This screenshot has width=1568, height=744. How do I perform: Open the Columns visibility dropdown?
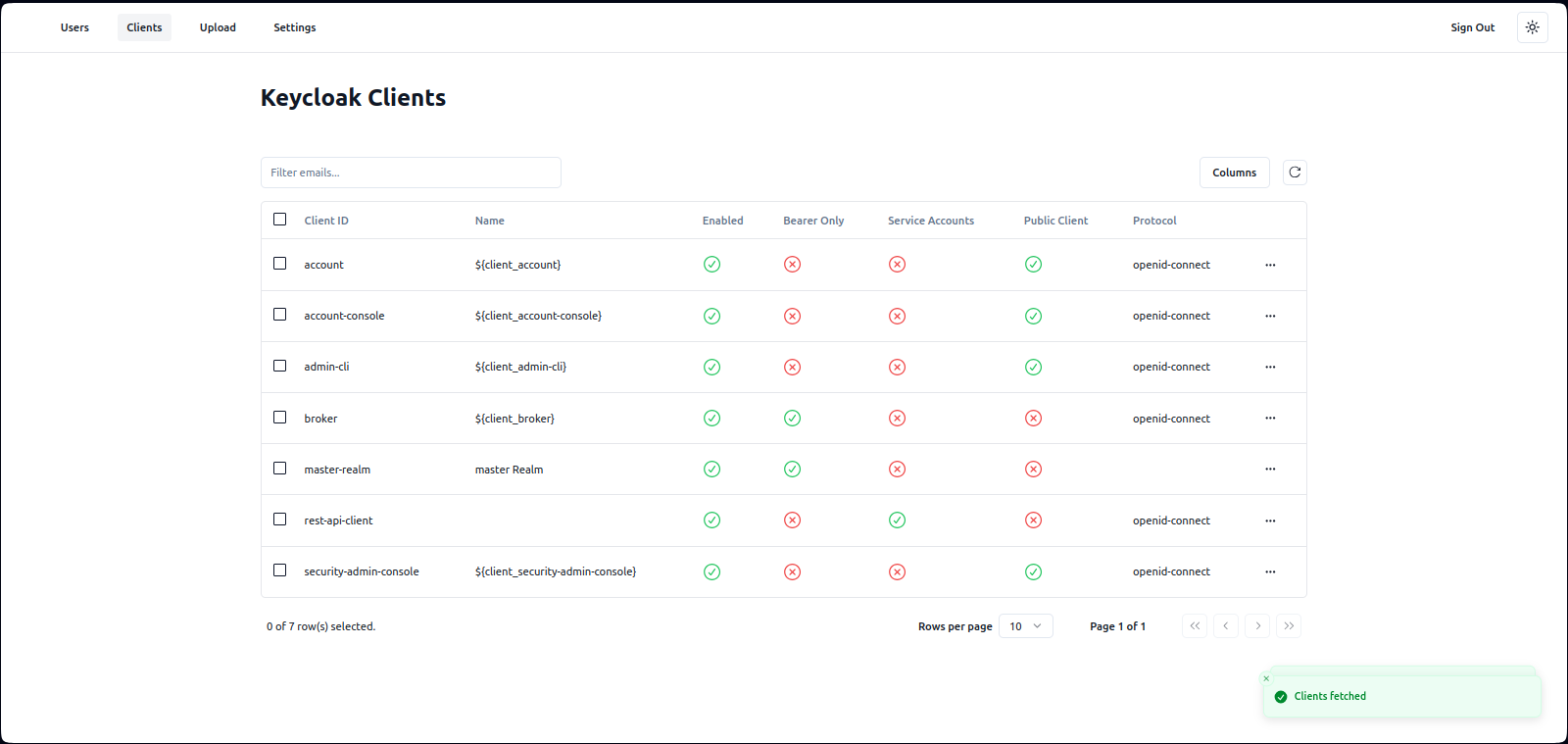(x=1235, y=173)
